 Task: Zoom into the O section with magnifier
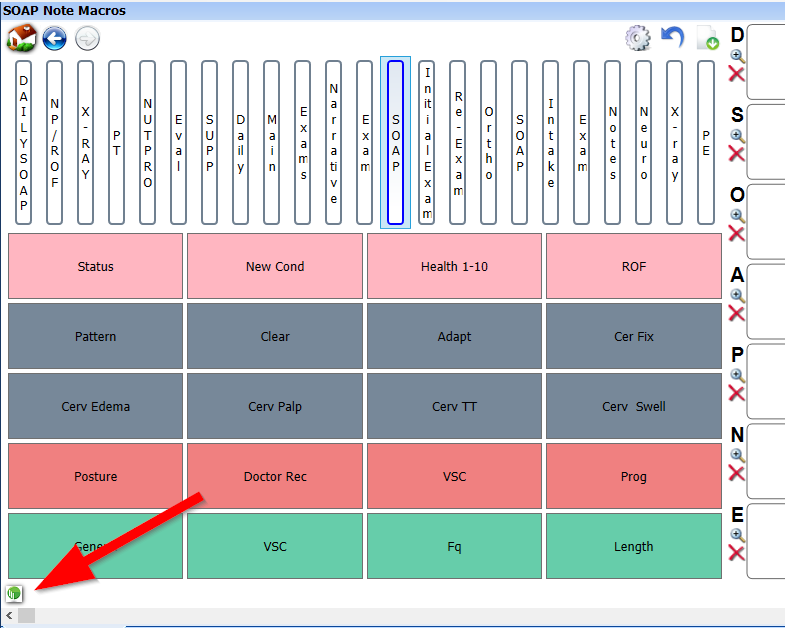(737, 216)
